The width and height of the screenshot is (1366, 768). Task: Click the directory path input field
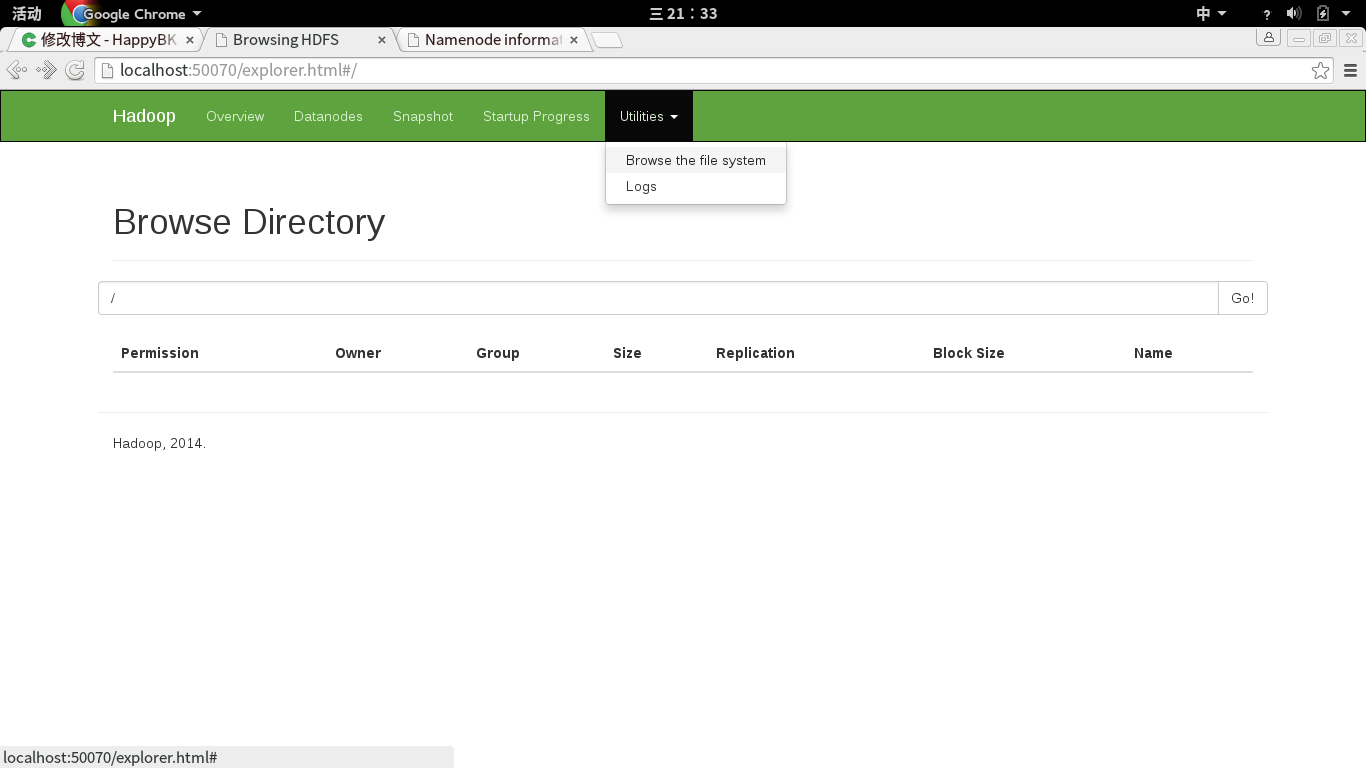tap(658, 298)
